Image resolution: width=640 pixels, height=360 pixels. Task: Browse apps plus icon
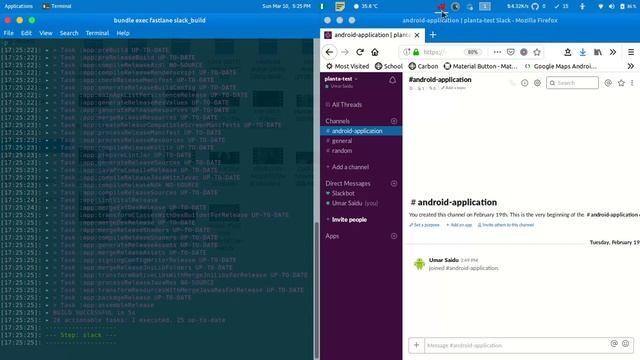click(x=394, y=236)
